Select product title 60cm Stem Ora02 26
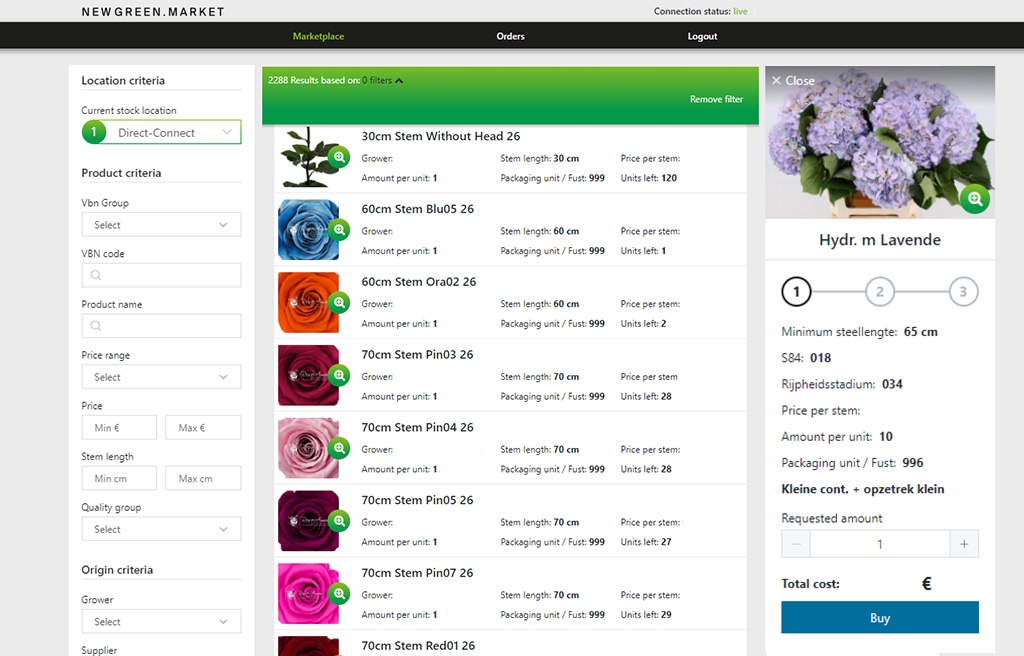This screenshot has height=656, width=1024. (x=419, y=282)
